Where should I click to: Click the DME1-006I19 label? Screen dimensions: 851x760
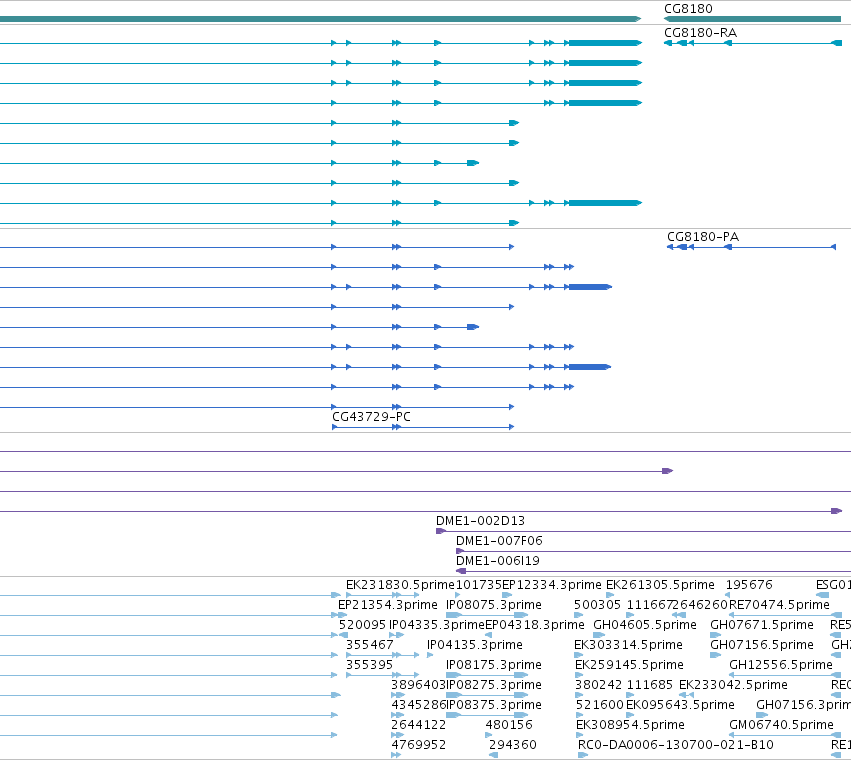(x=498, y=561)
